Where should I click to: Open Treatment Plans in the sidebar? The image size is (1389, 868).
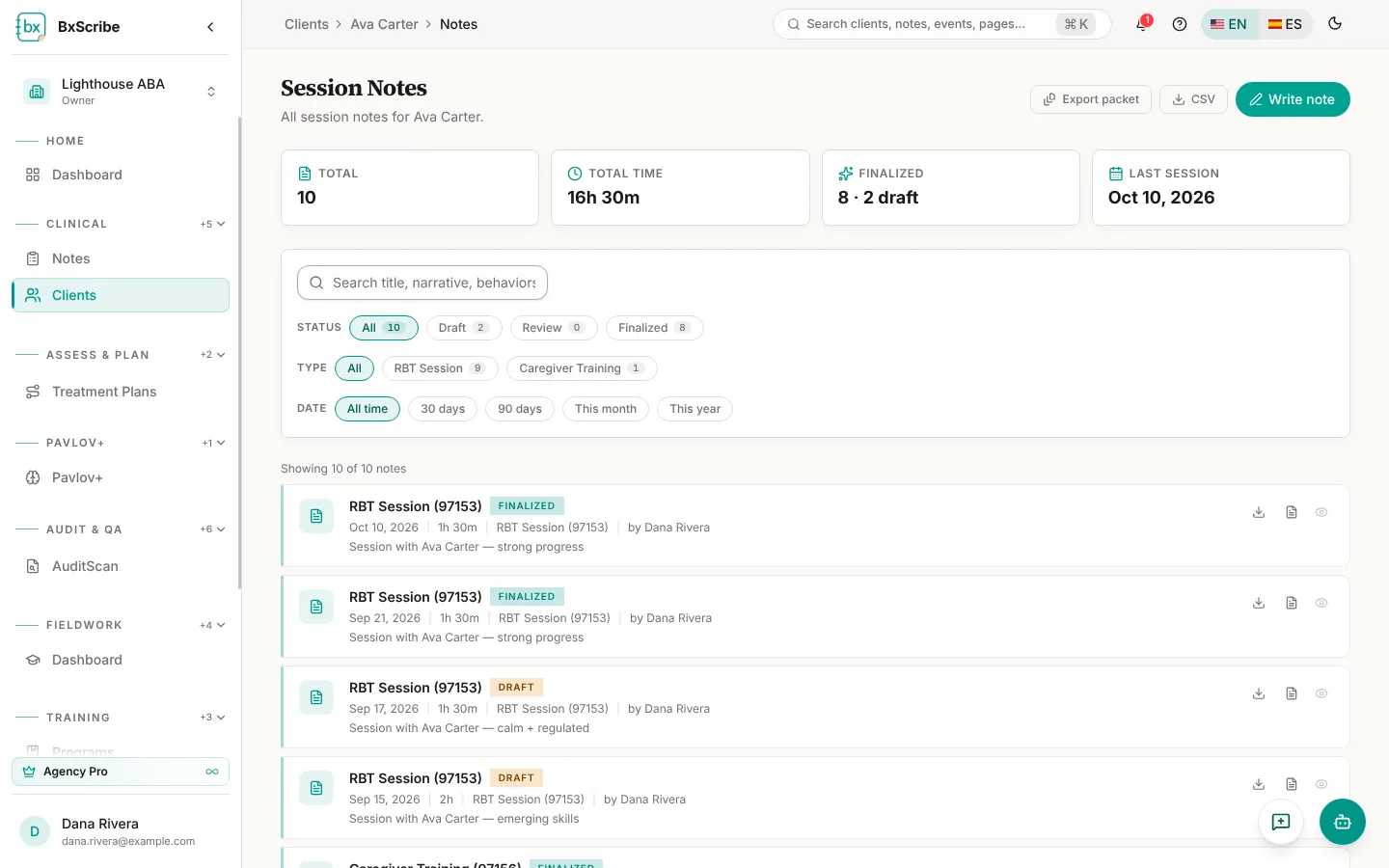pos(121,392)
